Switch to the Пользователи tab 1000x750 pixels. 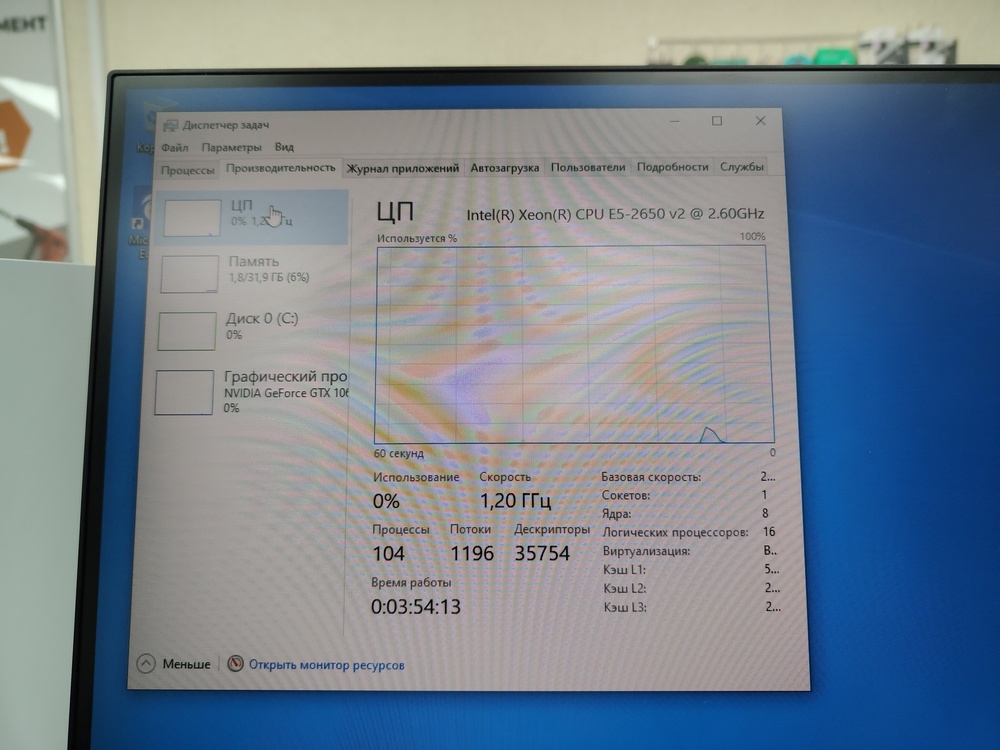click(587, 168)
